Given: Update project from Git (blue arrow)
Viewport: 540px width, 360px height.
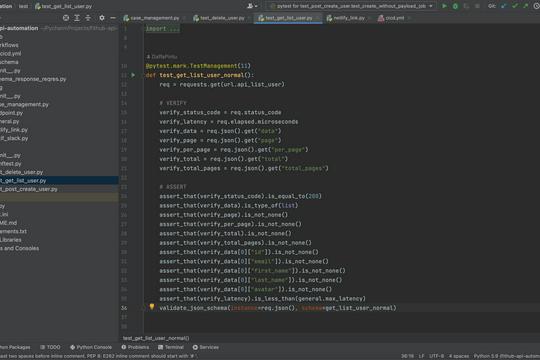Looking at the screenshot, I should click(x=504, y=6).
